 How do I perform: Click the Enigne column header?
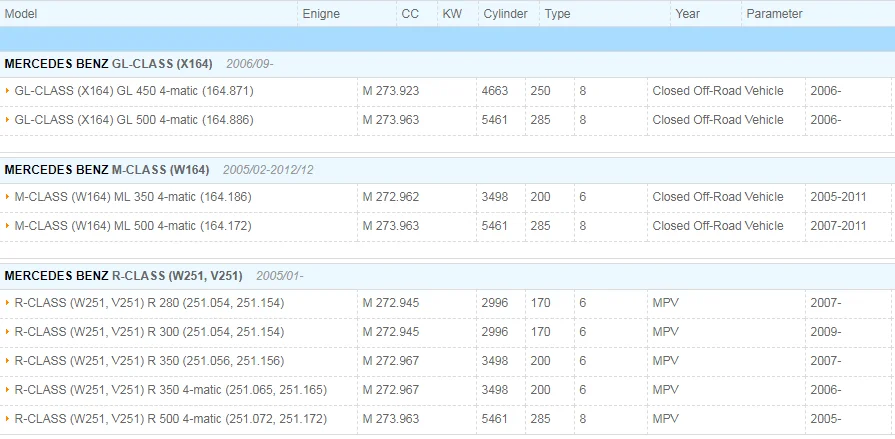click(321, 14)
